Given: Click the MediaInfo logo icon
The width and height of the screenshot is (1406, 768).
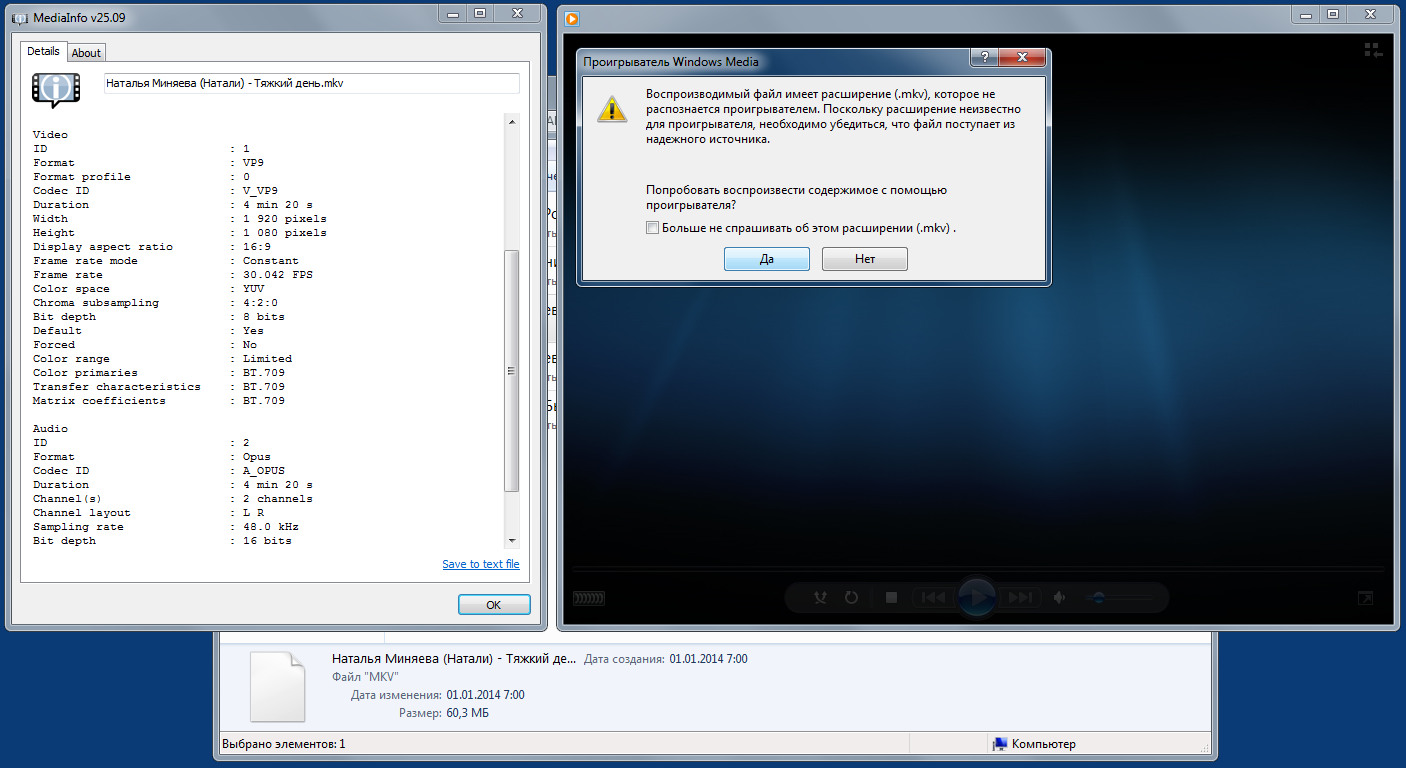Looking at the screenshot, I should pyautogui.click(x=54, y=89).
